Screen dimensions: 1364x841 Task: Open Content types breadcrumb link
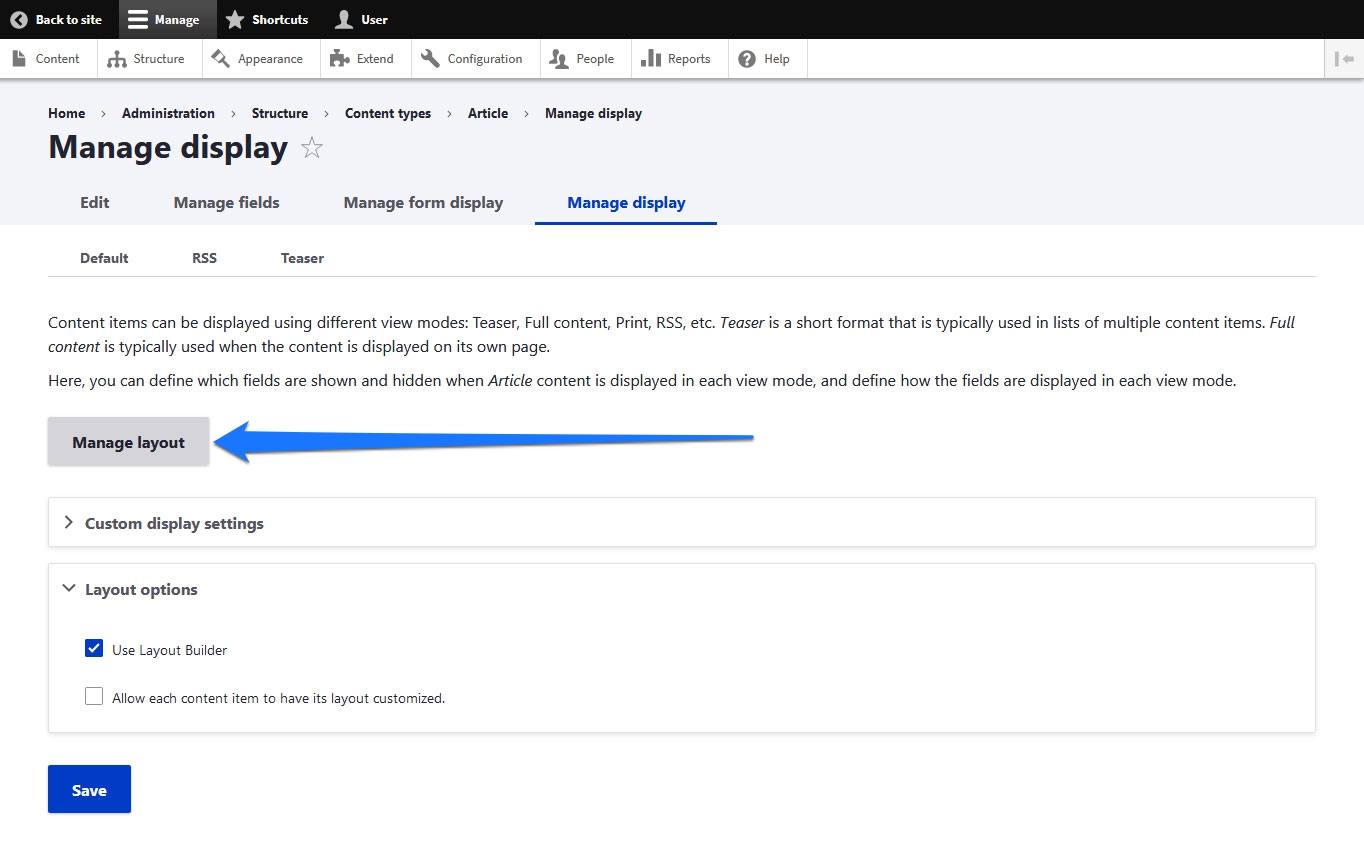pos(388,113)
